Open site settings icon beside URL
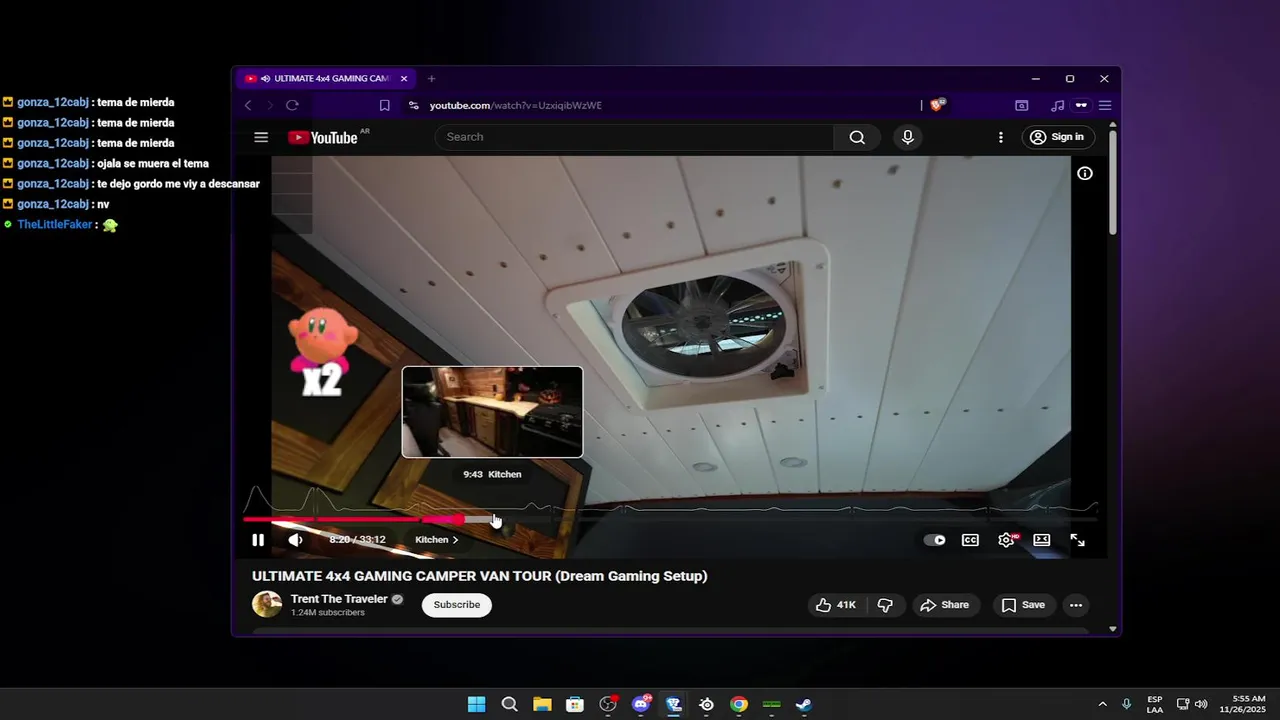 click(x=414, y=106)
